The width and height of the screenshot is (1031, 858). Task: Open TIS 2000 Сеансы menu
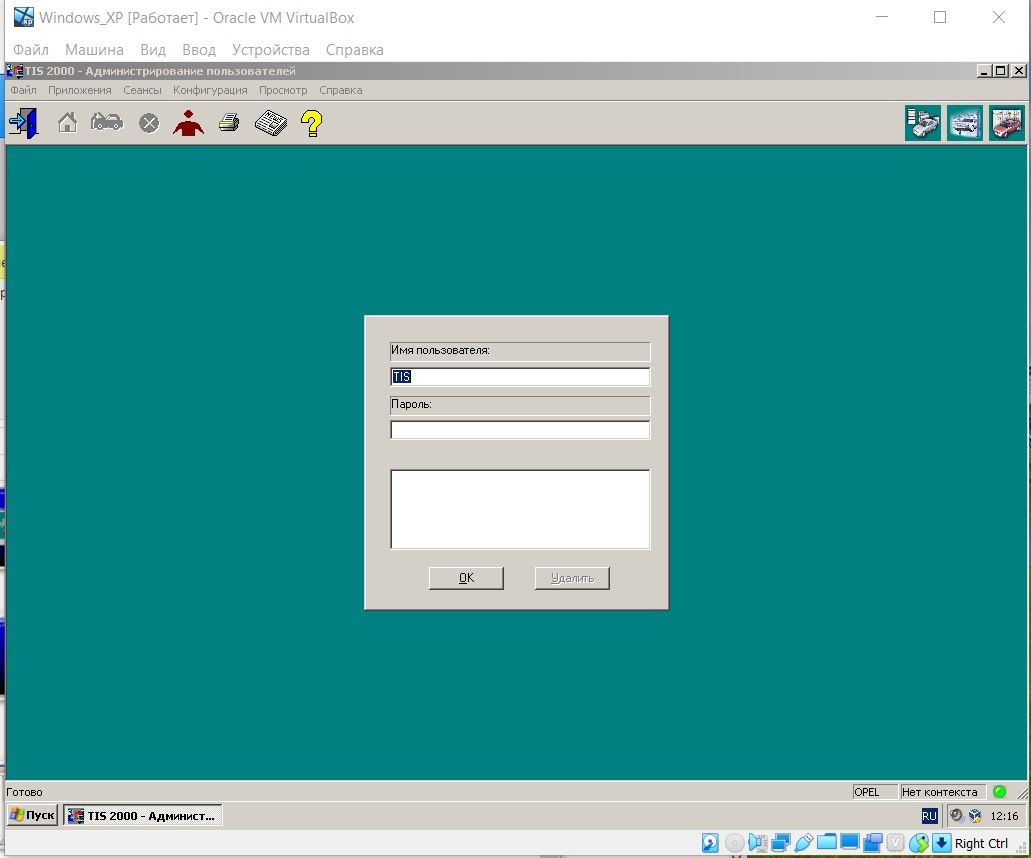pyautogui.click(x=142, y=90)
